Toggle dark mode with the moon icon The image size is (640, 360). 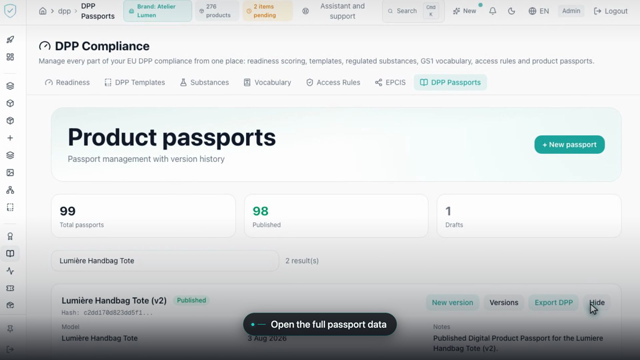[x=511, y=11]
